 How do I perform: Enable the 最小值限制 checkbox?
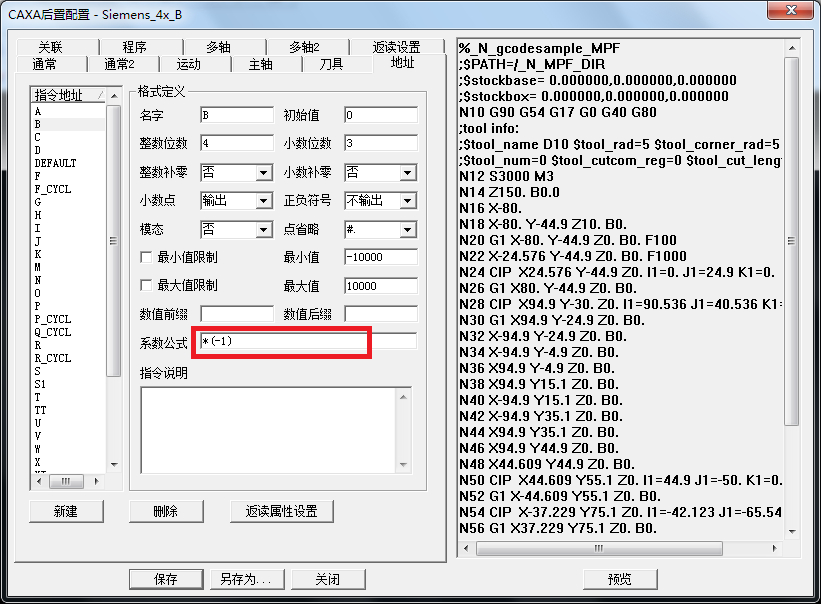click(146, 257)
